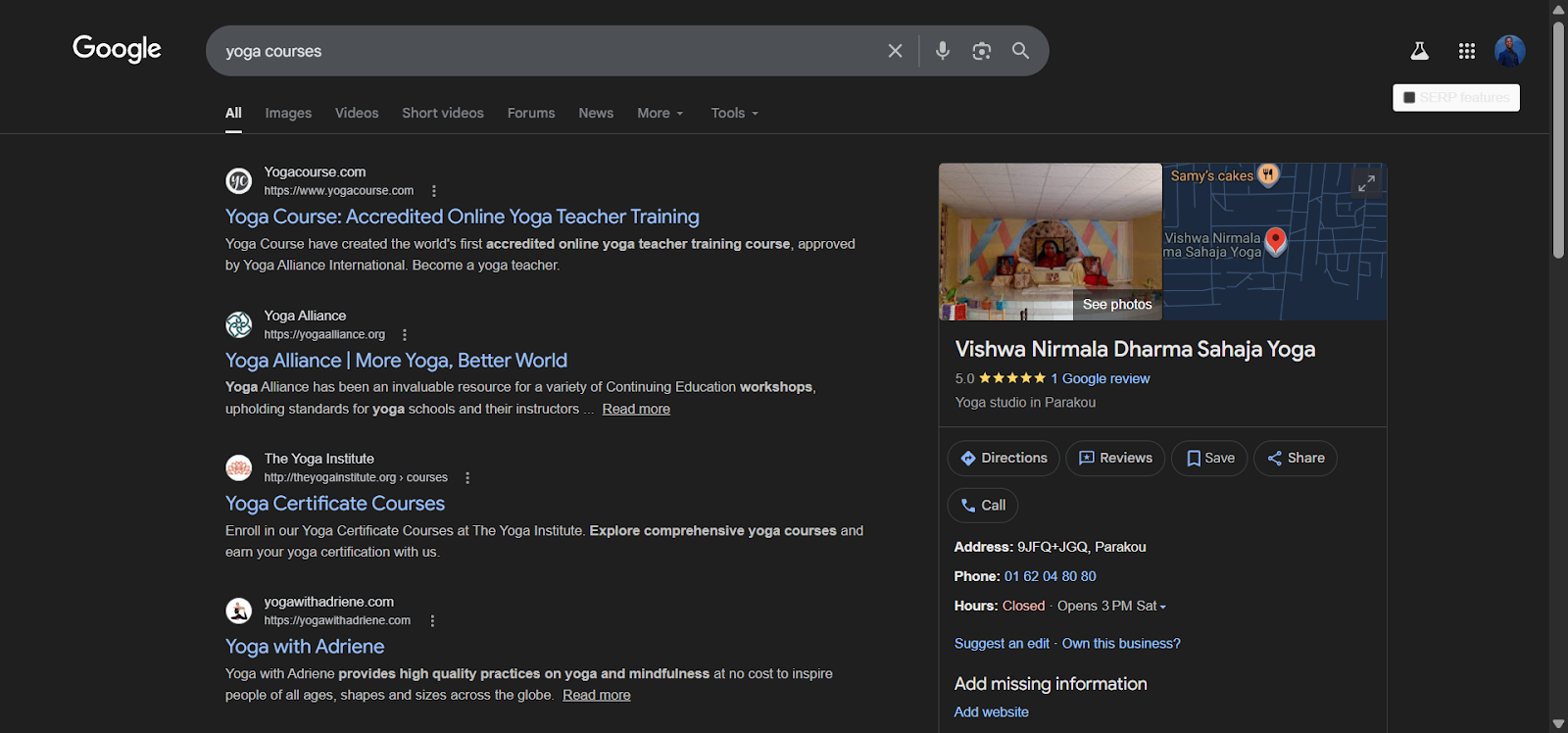1568x733 pixels.
Task: Click the Call button
Action: [983, 505]
